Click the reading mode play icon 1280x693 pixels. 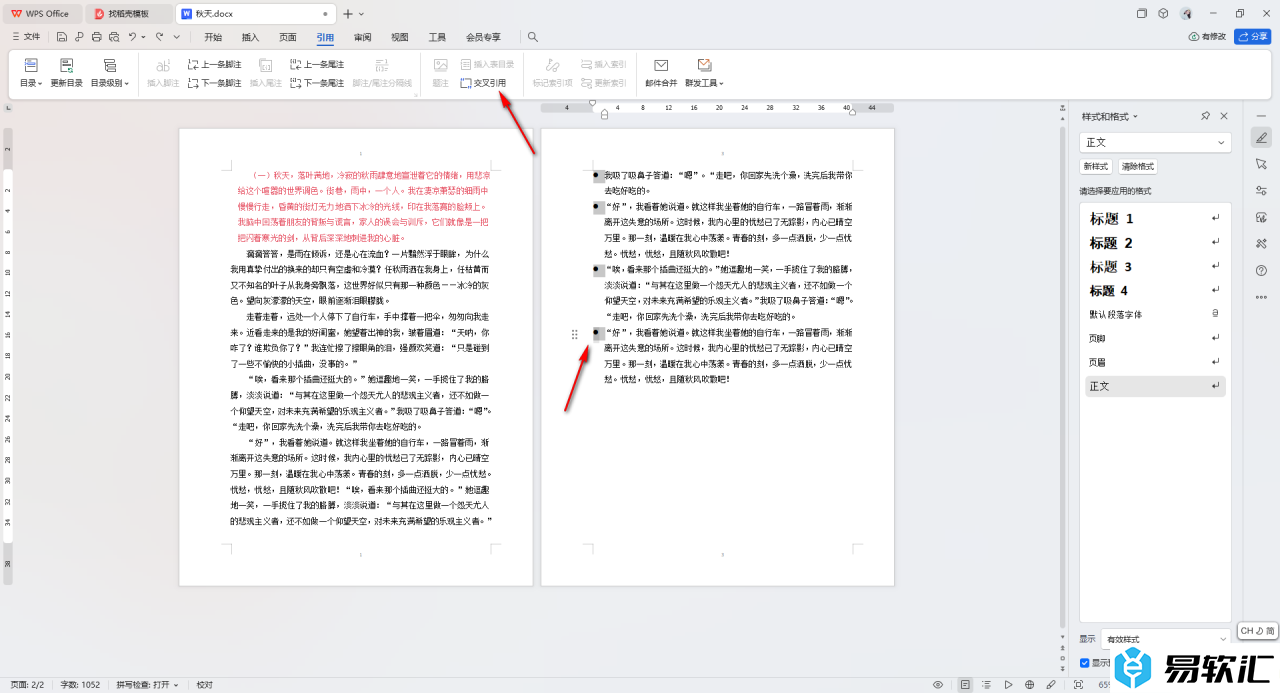pyautogui.click(x=1008, y=685)
